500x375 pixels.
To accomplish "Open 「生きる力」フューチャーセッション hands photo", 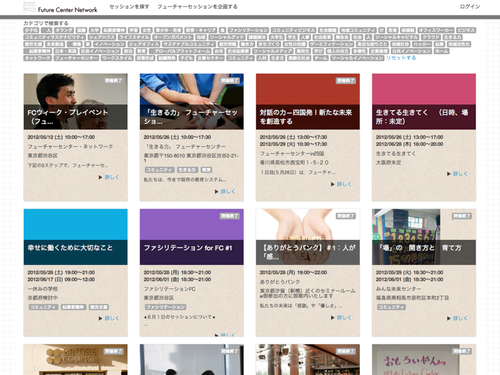I will (x=192, y=101).
